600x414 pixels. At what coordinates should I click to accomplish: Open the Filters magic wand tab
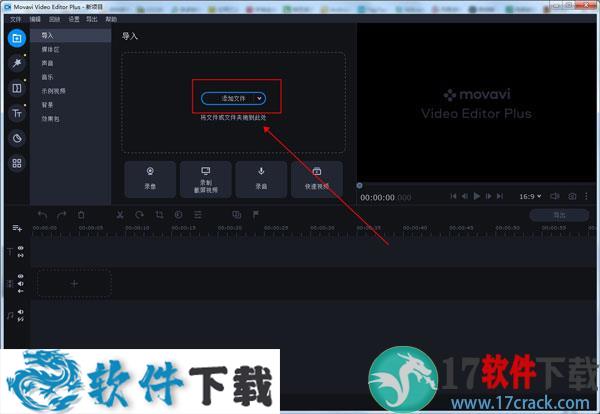coord(17,64)
